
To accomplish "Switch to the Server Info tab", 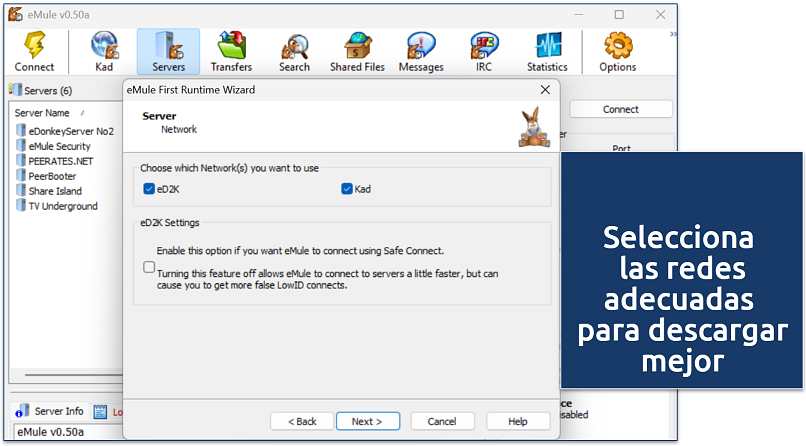I will [x=49, y=411].
